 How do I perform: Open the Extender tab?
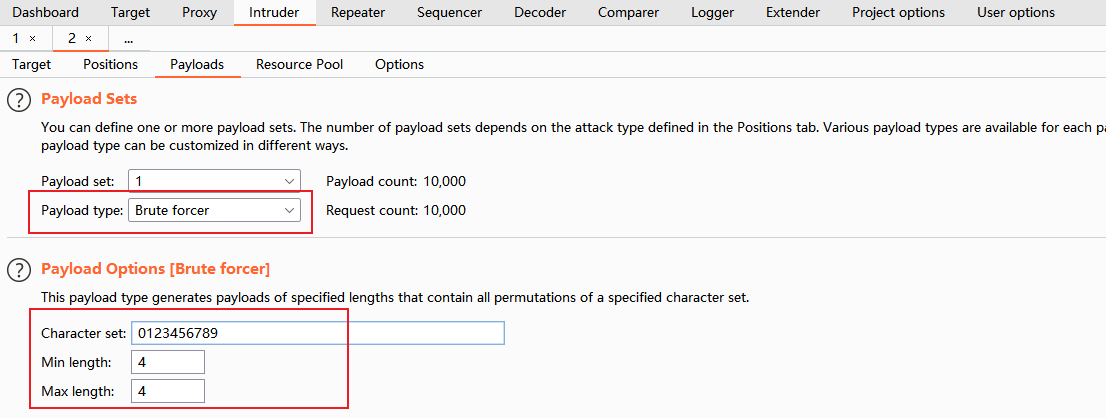pos(793,13)
